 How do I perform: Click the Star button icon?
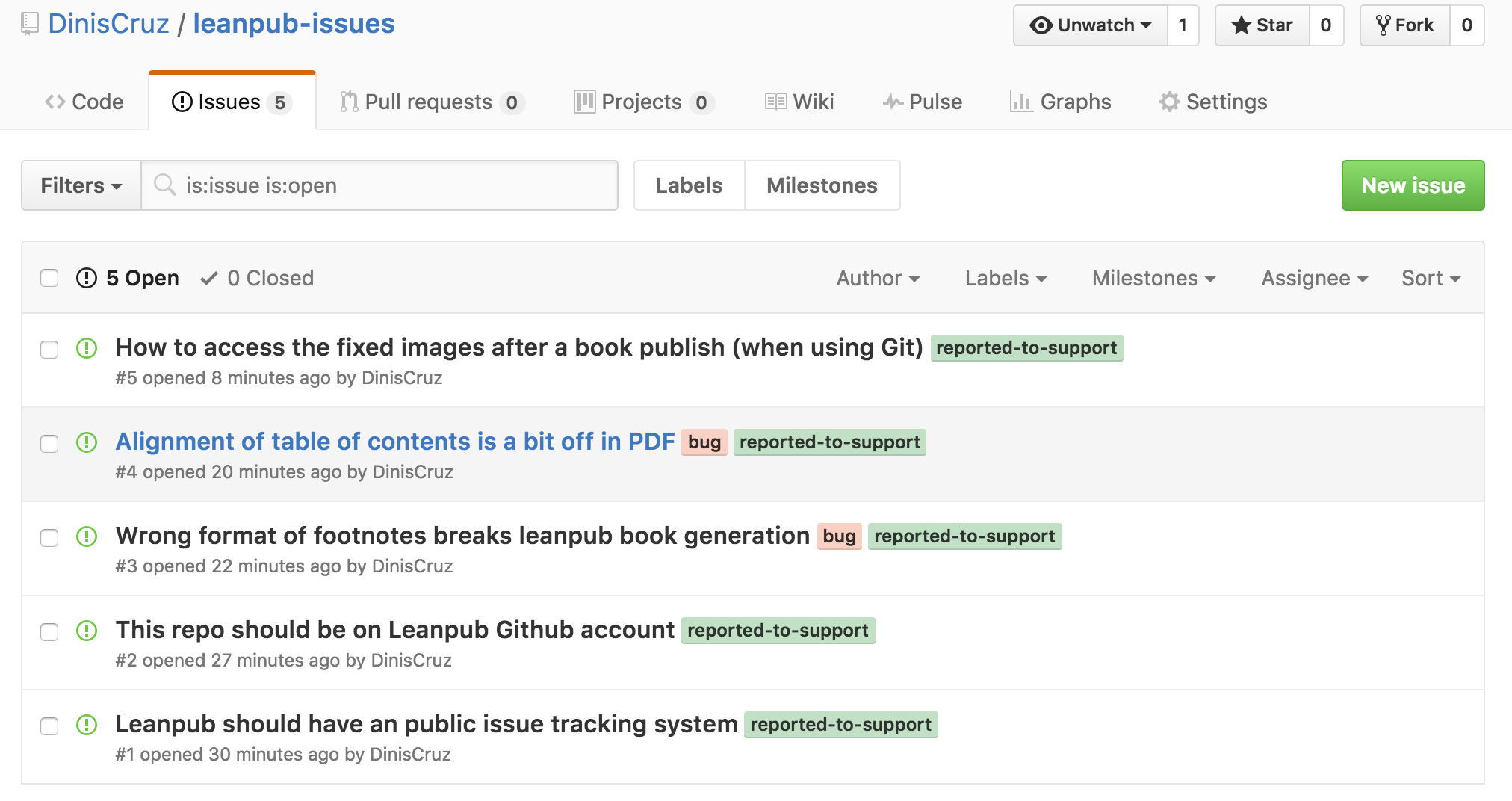[1241, 25]
